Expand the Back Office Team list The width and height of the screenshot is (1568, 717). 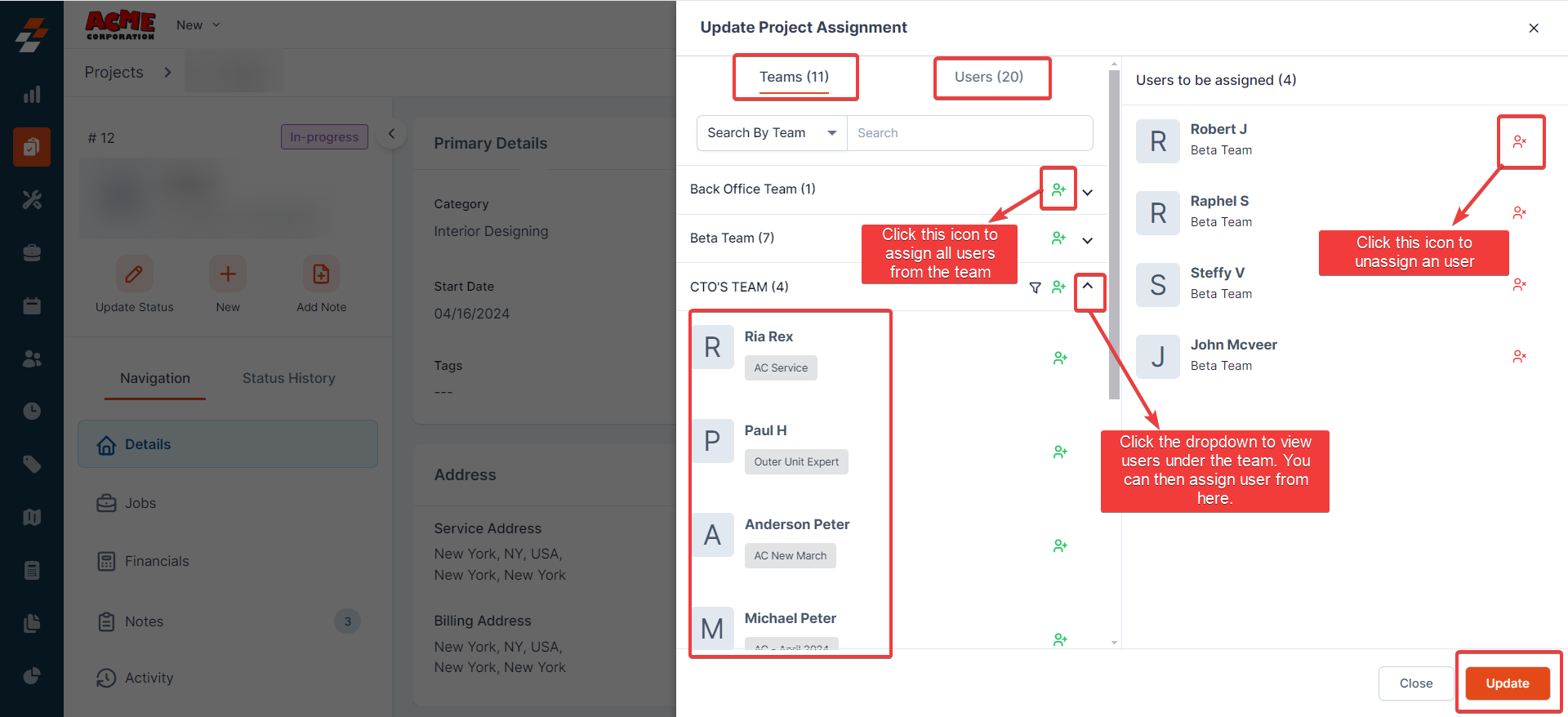click(1088, 193)
